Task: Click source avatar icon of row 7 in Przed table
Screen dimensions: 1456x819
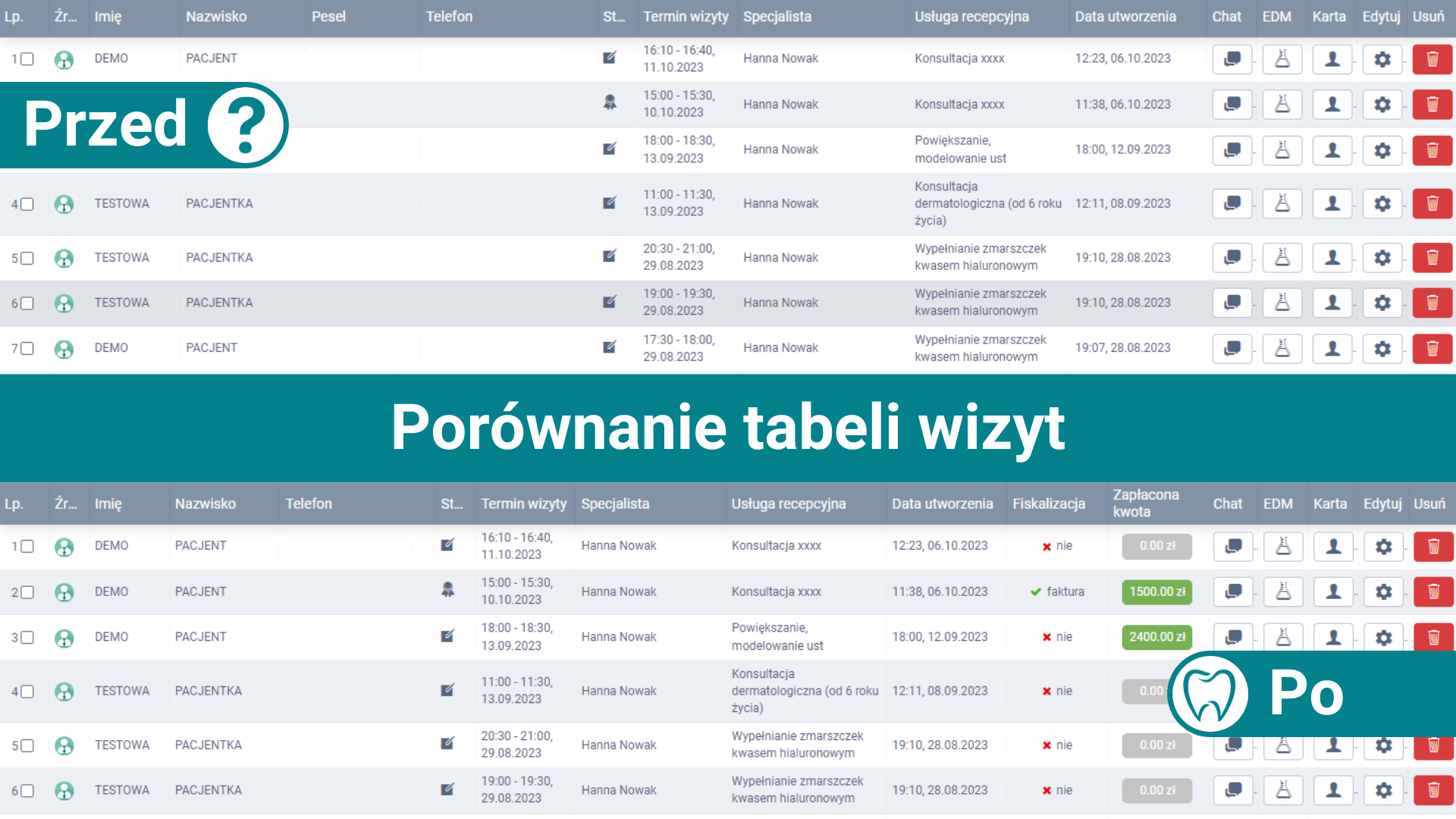Action: [x=64, y=349]
